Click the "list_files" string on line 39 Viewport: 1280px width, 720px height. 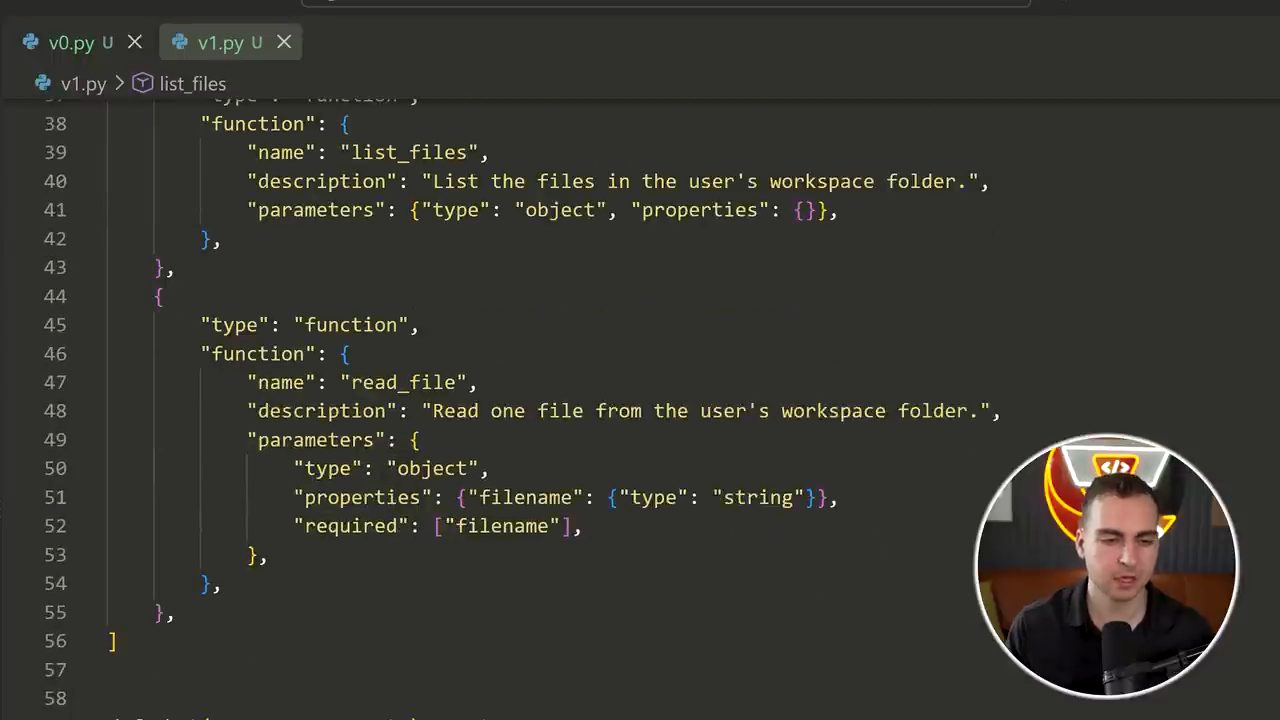coord(409,153)
